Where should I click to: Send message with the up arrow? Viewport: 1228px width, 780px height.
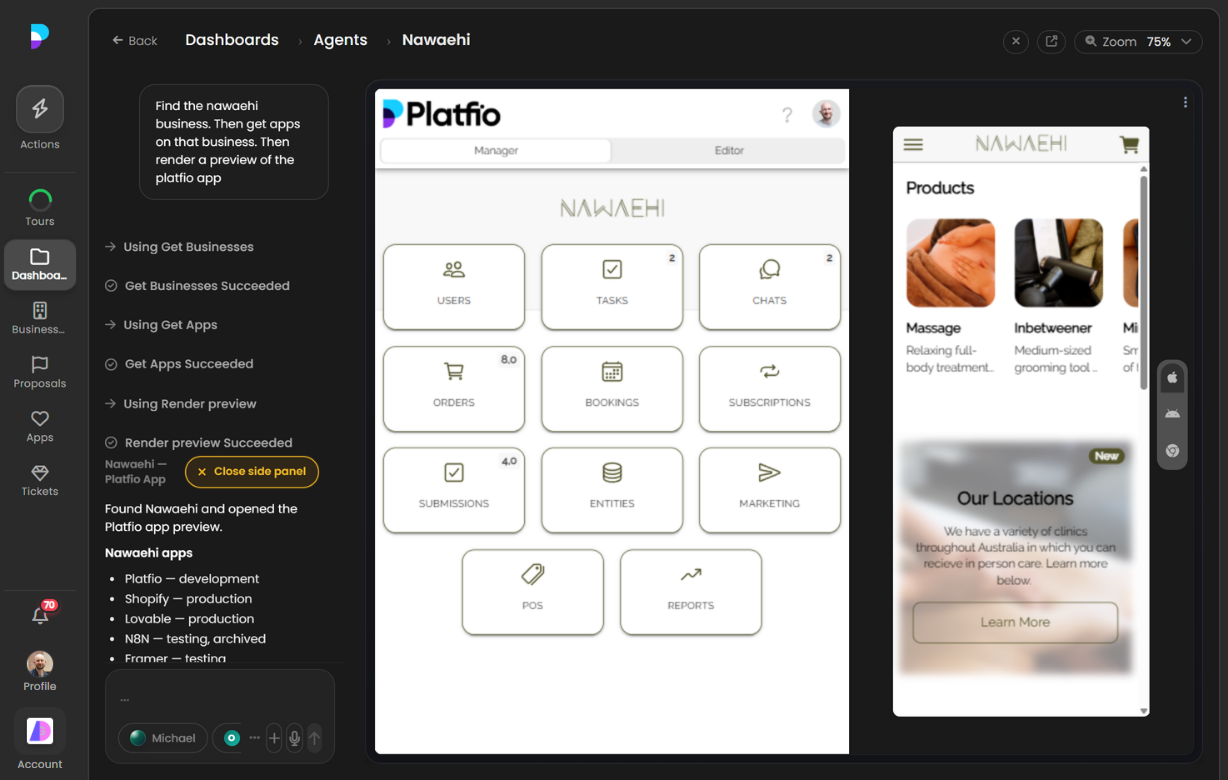(314, 738)
